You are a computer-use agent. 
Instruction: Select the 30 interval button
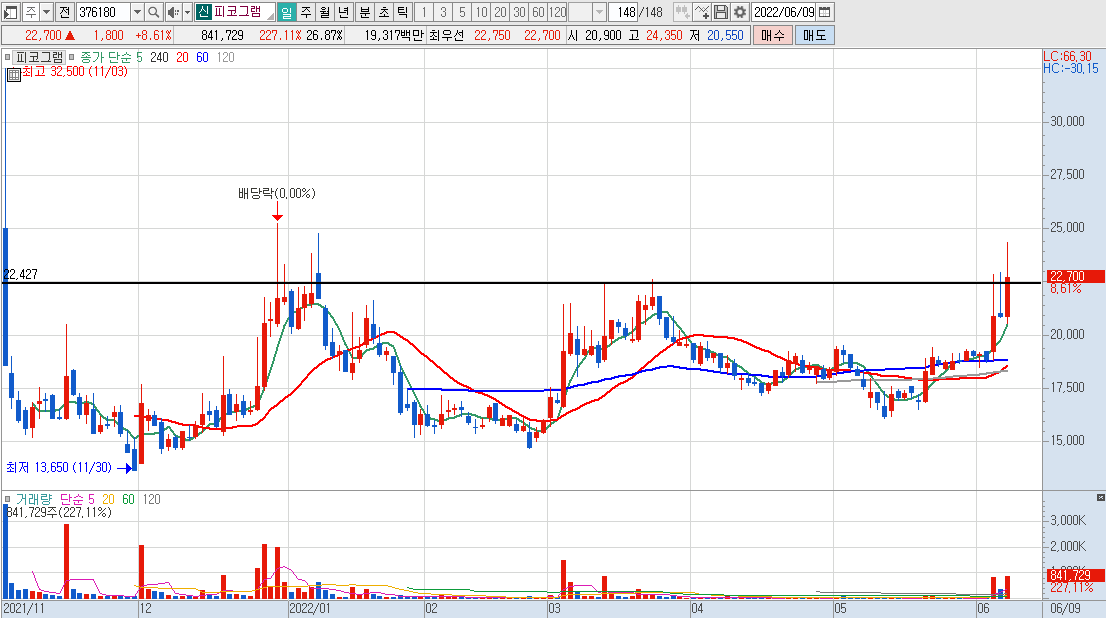tap(519, 12)
